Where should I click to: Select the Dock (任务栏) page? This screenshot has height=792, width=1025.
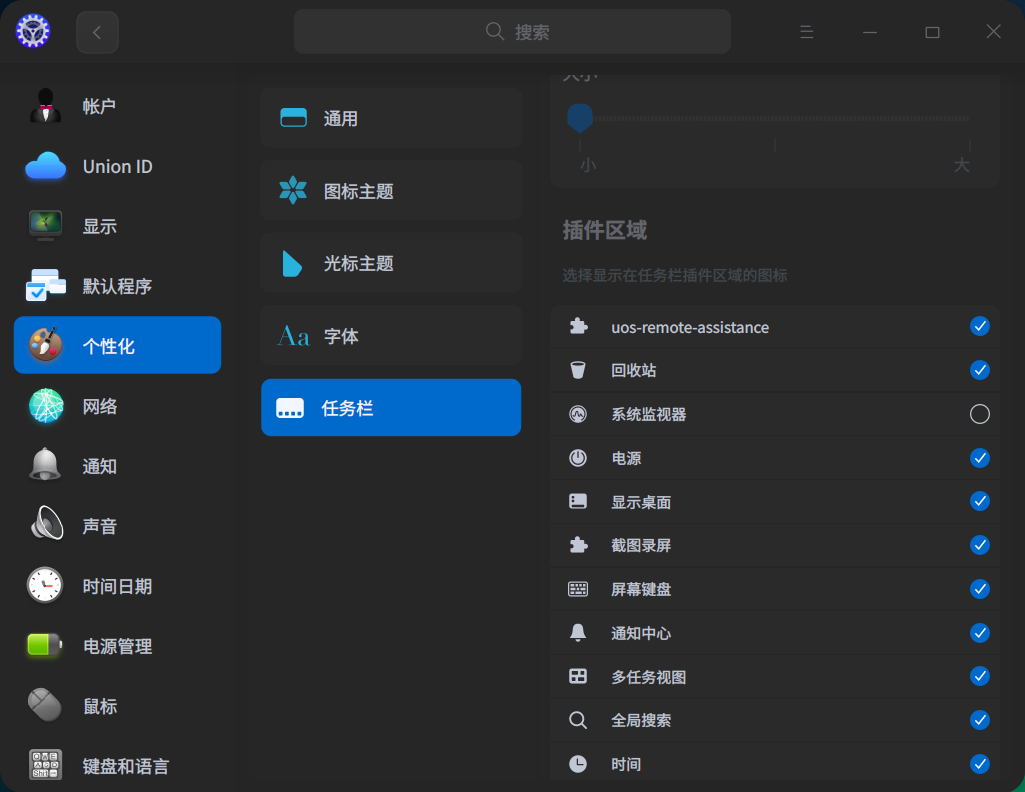(391, 408)
